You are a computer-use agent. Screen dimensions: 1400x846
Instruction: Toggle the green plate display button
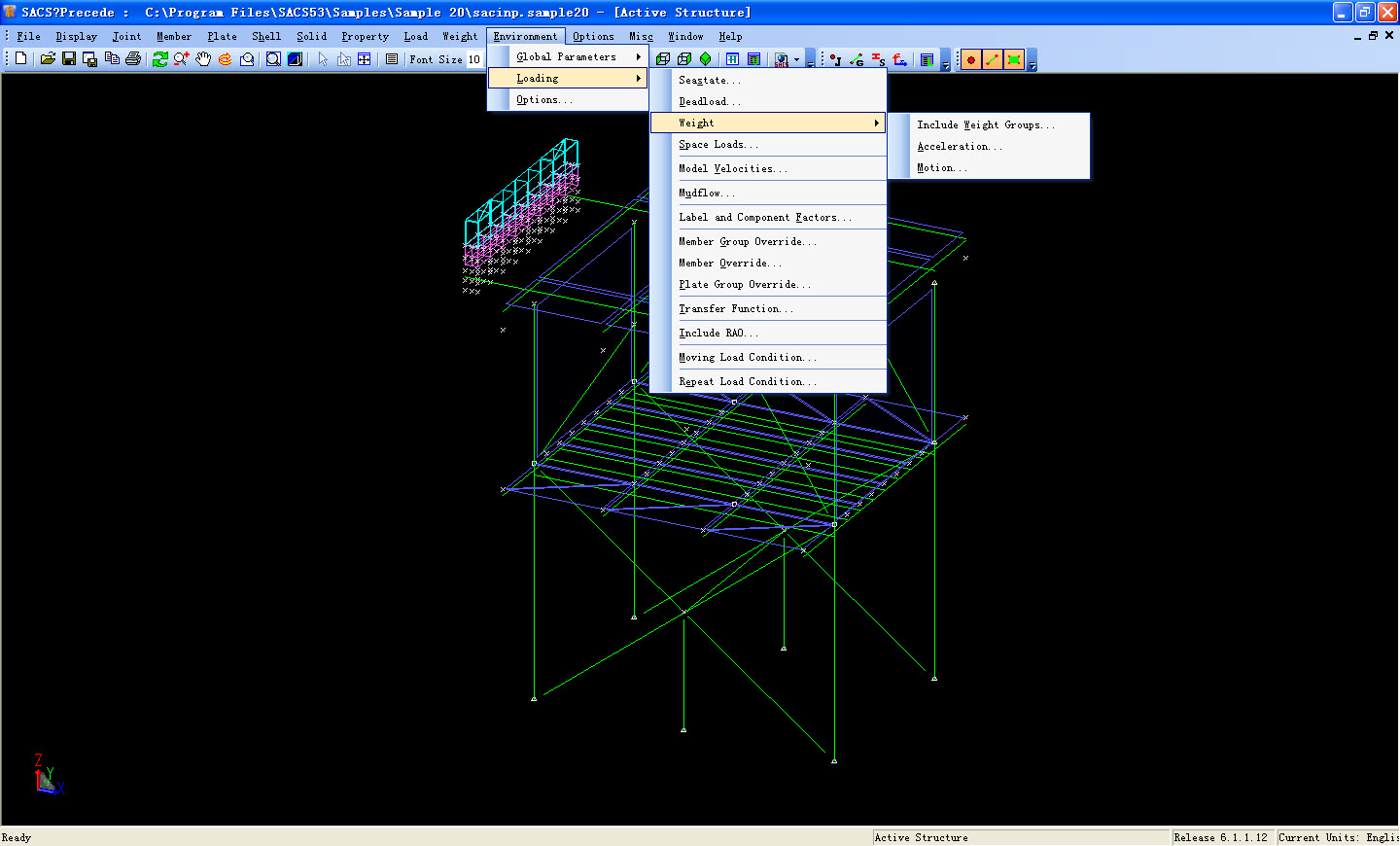[1014, 59]
